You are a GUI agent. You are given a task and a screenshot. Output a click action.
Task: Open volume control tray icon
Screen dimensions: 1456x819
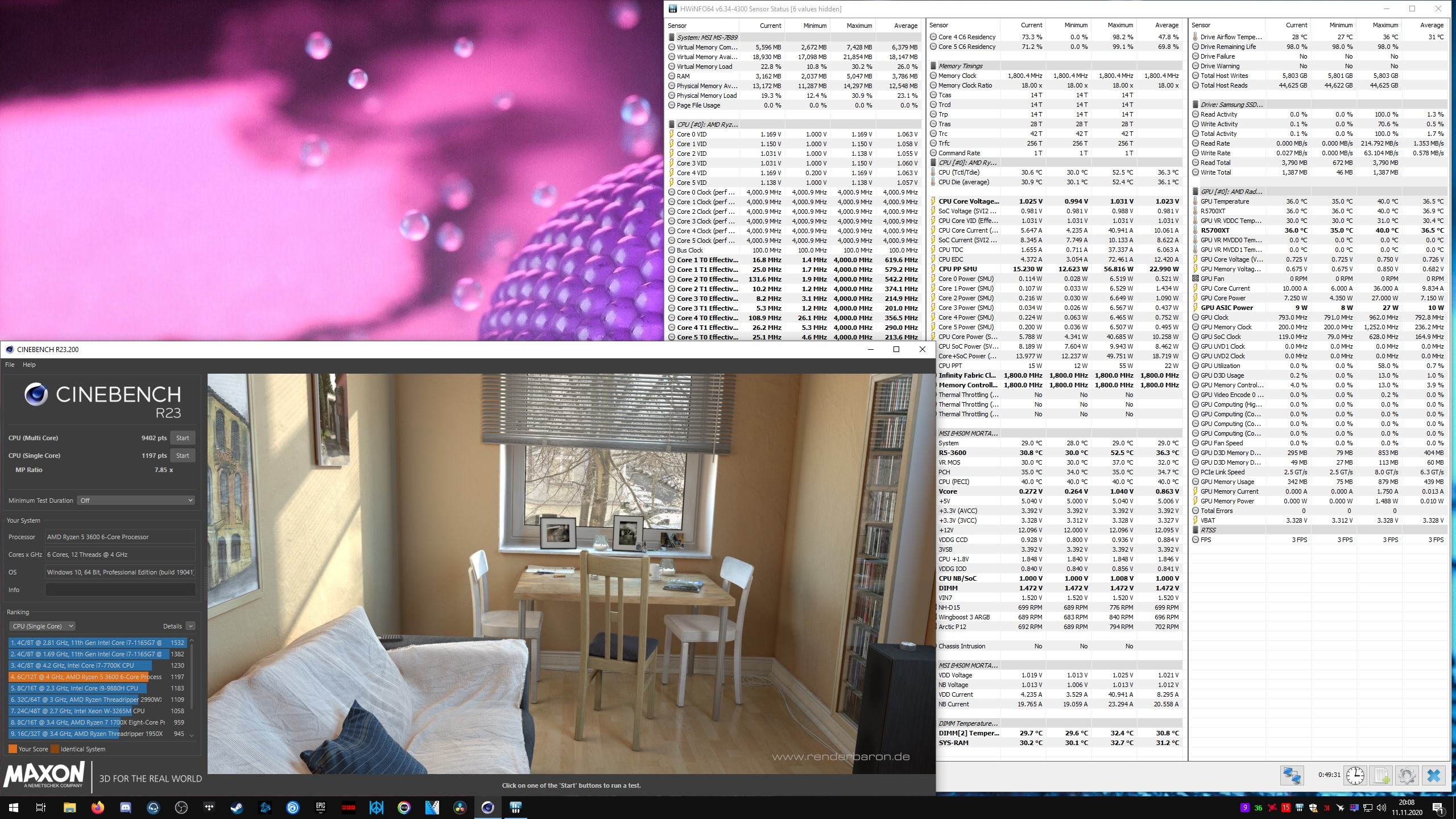point(1380,808)
